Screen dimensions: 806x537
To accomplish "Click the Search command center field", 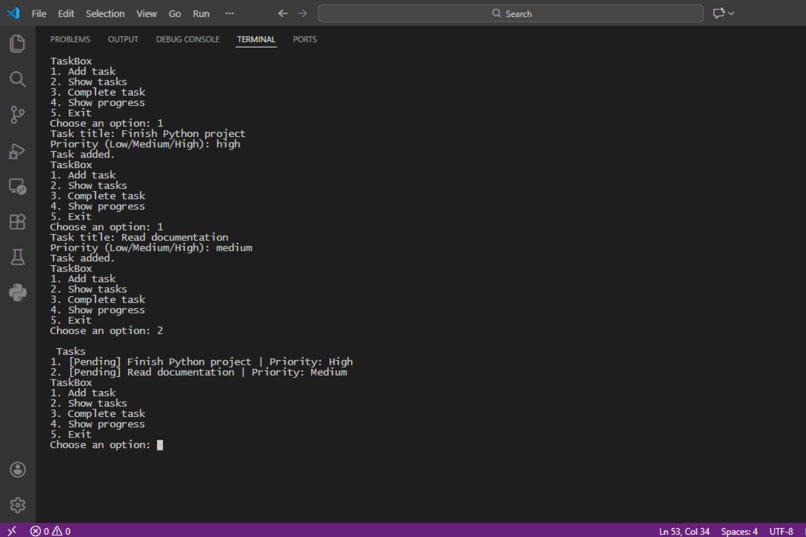I will click(x=510, y=13).
